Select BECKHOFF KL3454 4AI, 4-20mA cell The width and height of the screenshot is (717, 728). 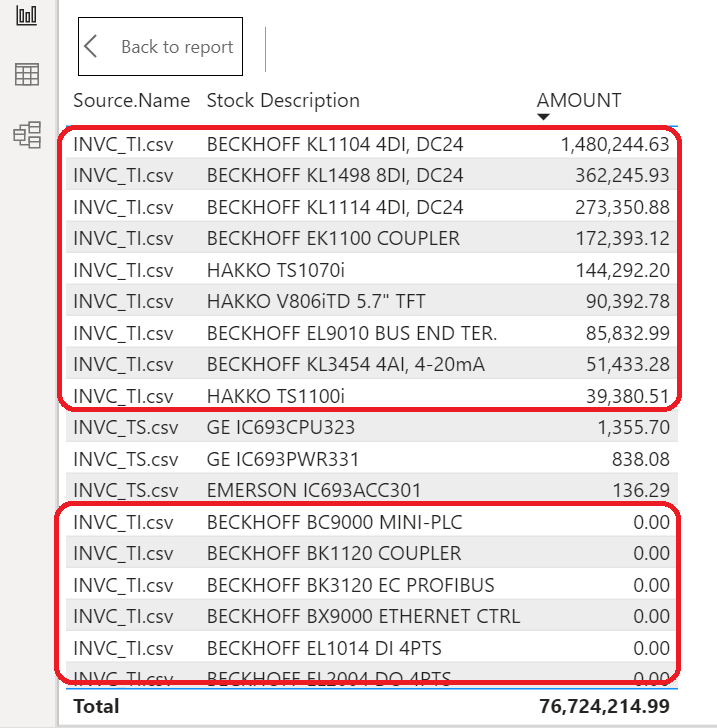click(x=345, y=364)
